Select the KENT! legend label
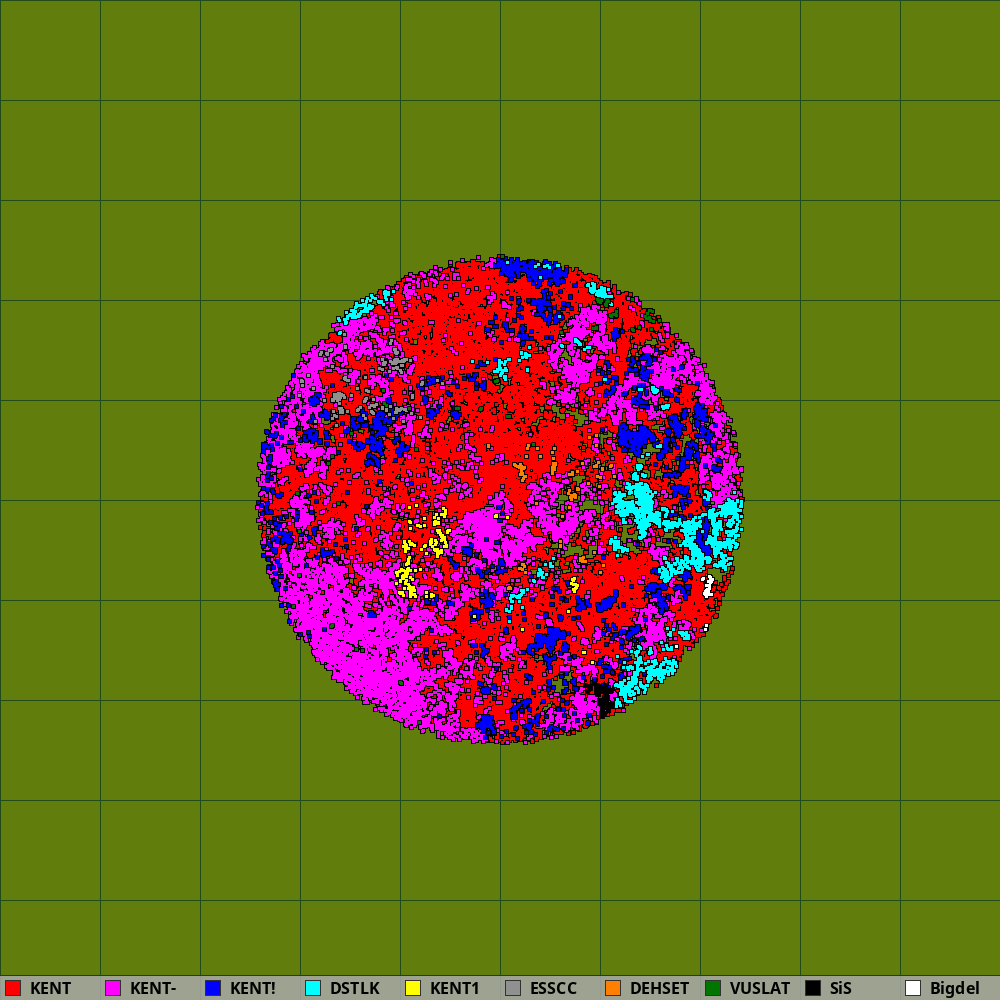Image resolution: width=1000 pixels, height=1000 pixels. 253,989
